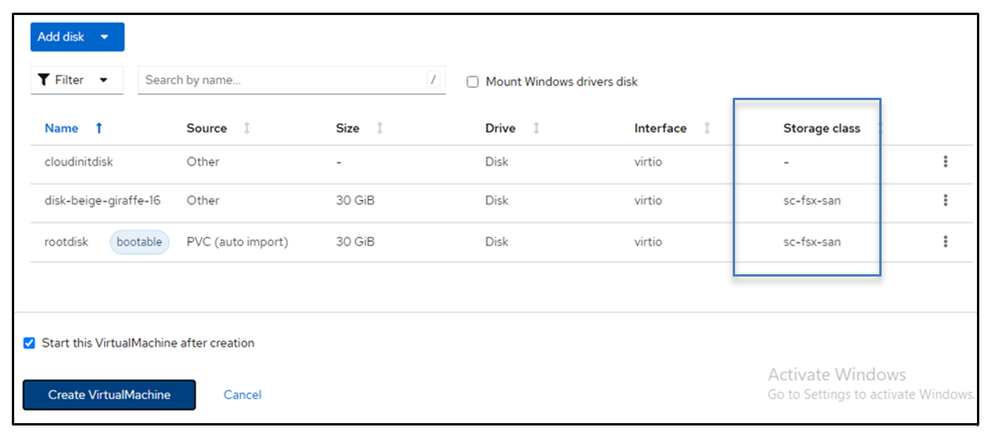Toggle ascending sort arrow on Name column
Viewport: 999px width, 435px height.
pos(99,128)
